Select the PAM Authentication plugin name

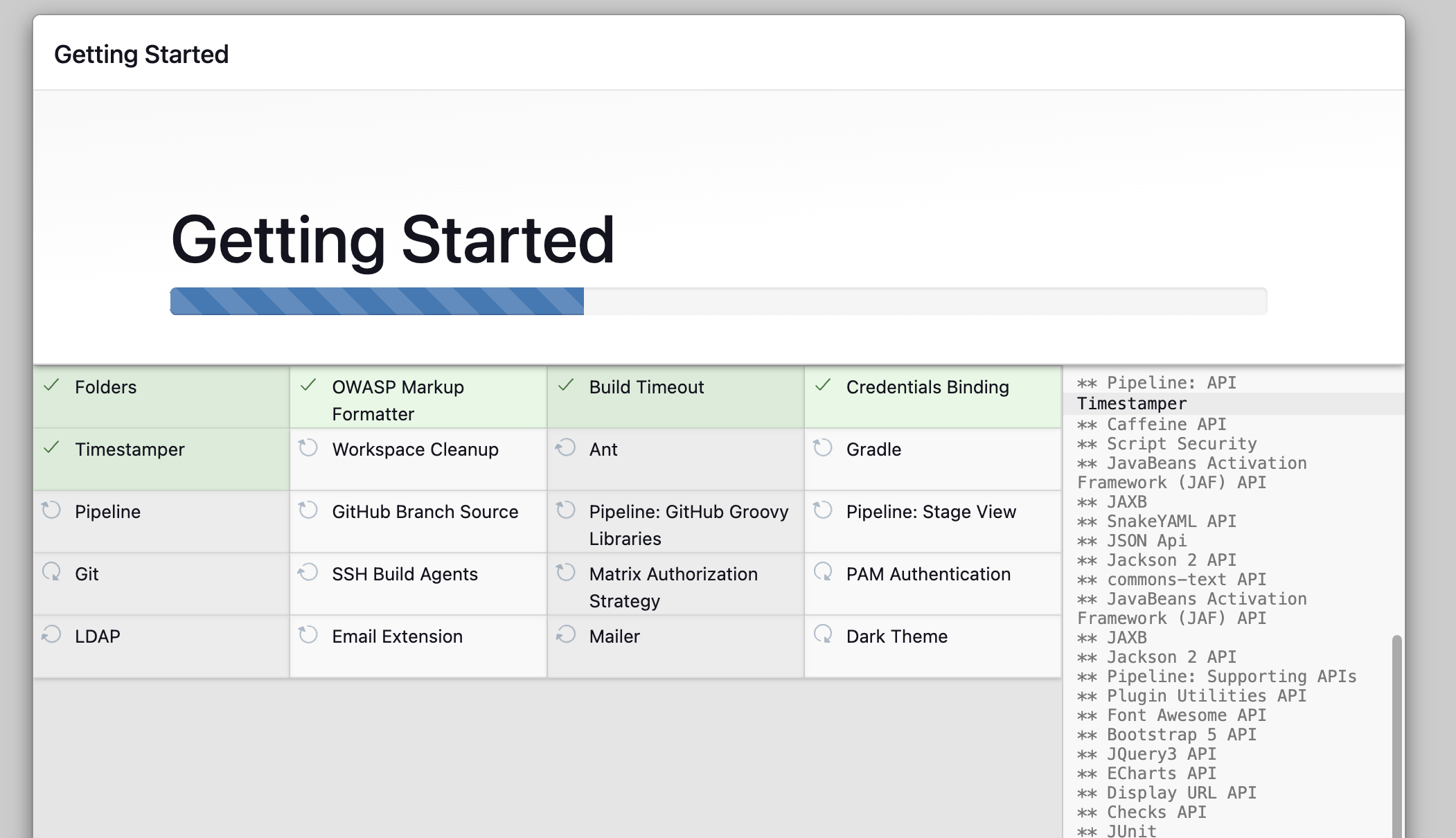pyautogui.click(x=928, y=574)
